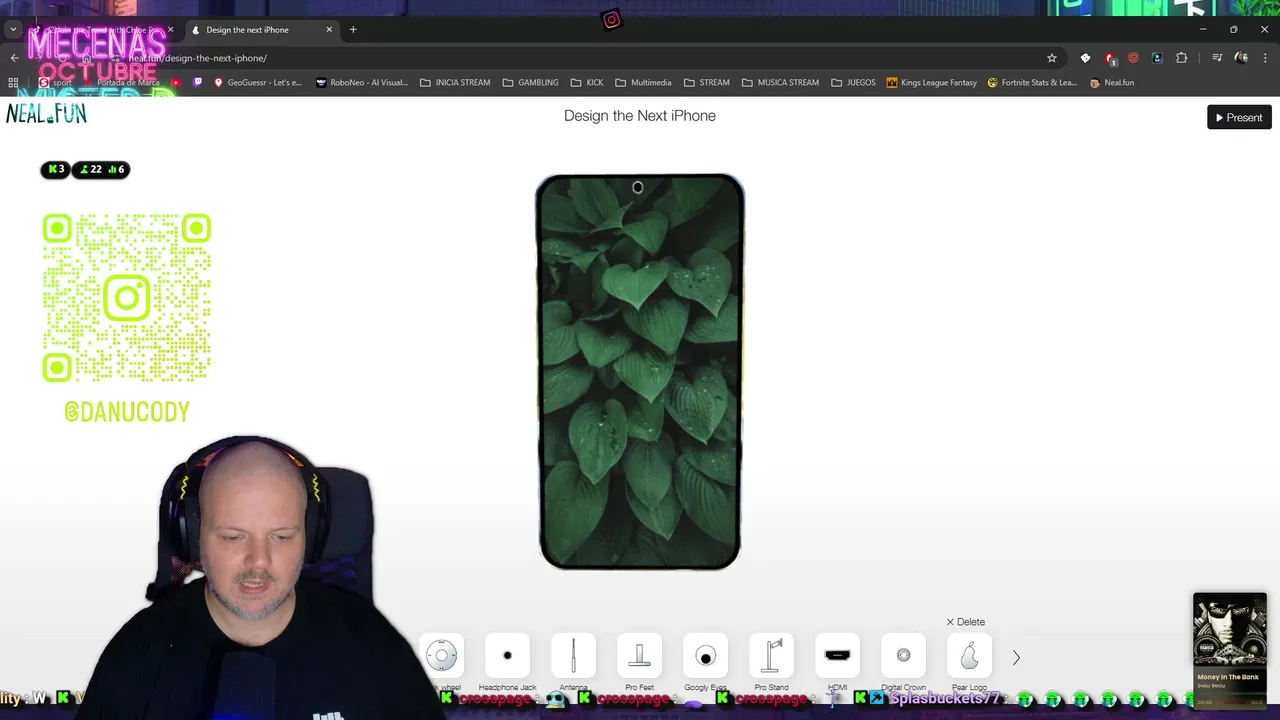Click the Money In The Bank album thumbnail
The height and width of the screenshot is (720, 1280).
(x=1230, y=630)
